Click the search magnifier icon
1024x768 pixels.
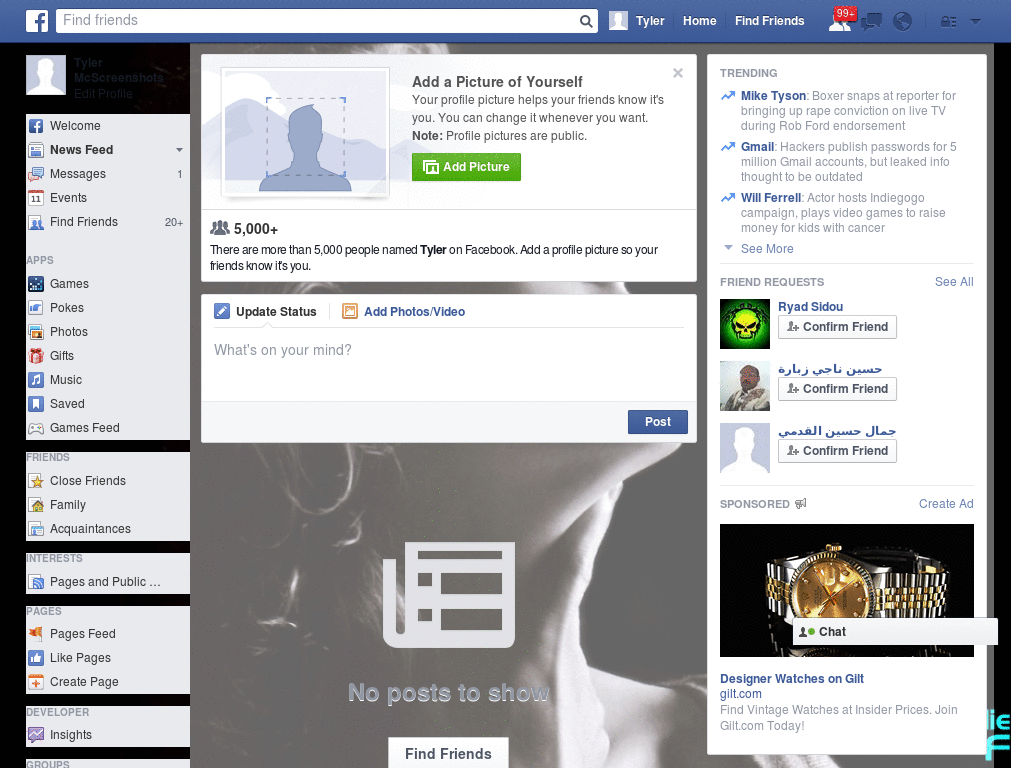click(x=586, y=21)
